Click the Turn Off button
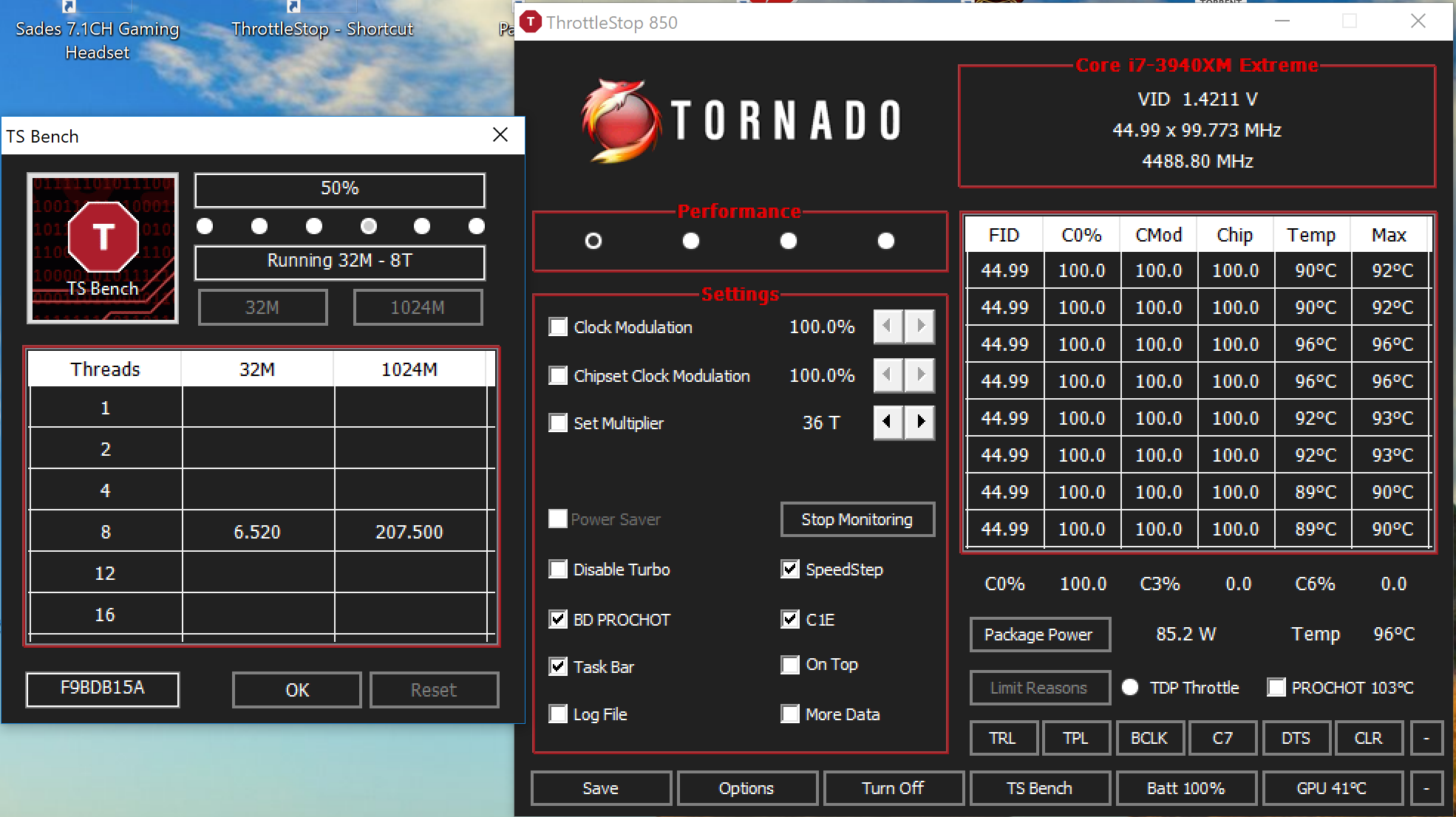Image resolution: width=1456 pixels, height=817 pixels. [x=894, y=788]
